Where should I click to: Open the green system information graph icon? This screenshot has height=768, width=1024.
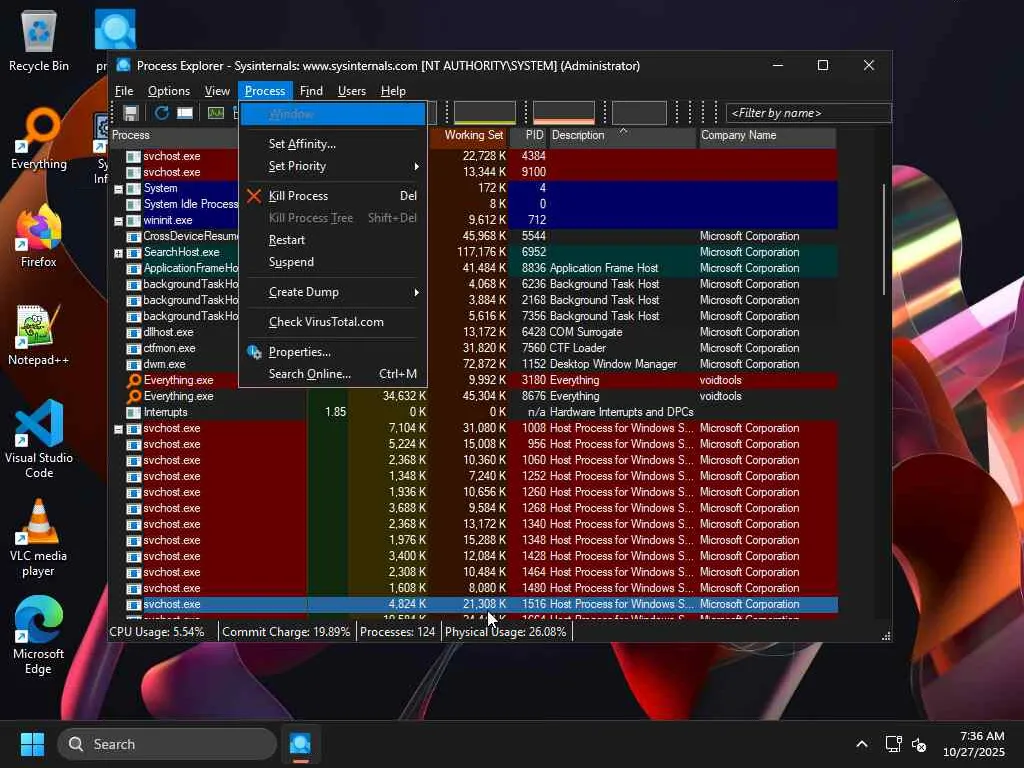coord(216,113)
